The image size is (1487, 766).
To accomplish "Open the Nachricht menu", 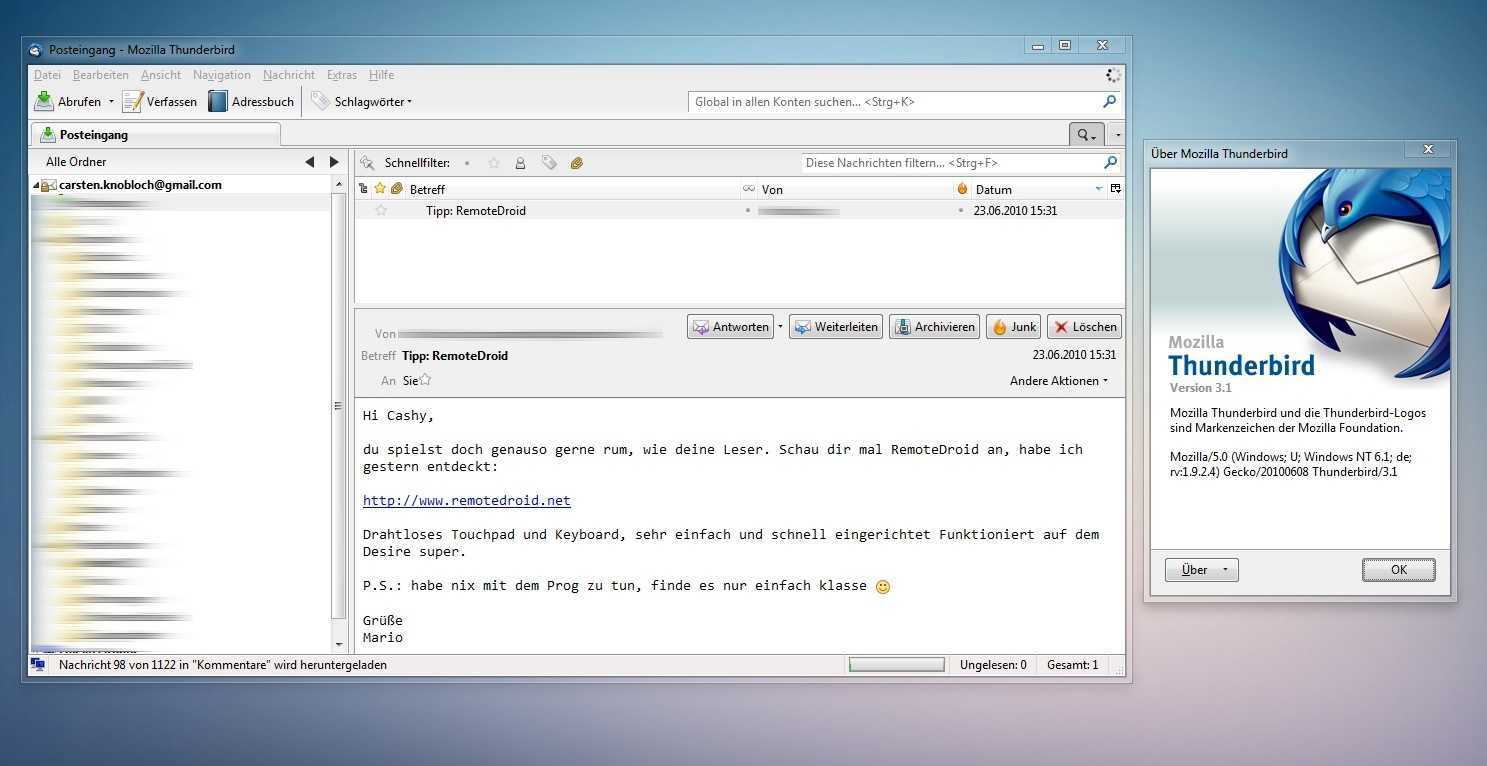I will [289, 75].
